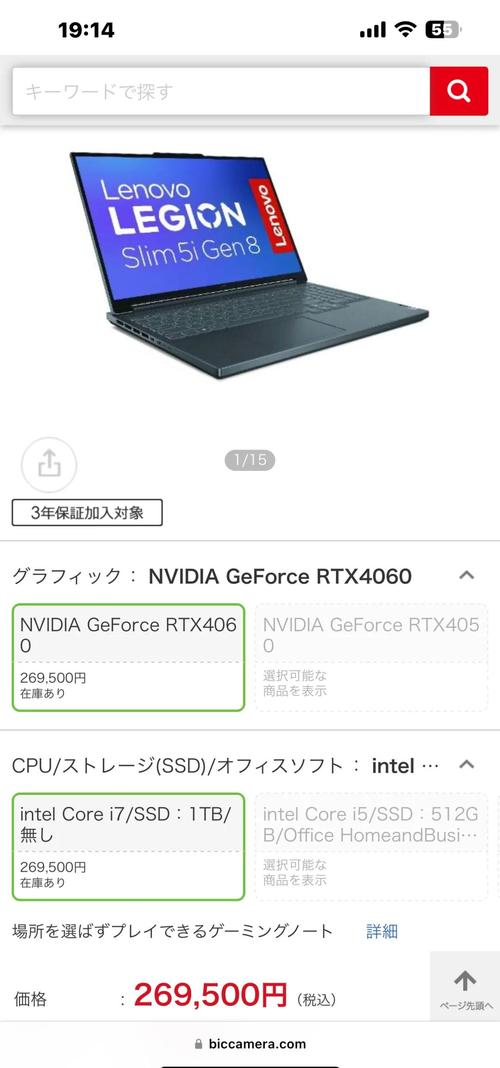Collapse the グラフィック section chevron

pos(467,576)
